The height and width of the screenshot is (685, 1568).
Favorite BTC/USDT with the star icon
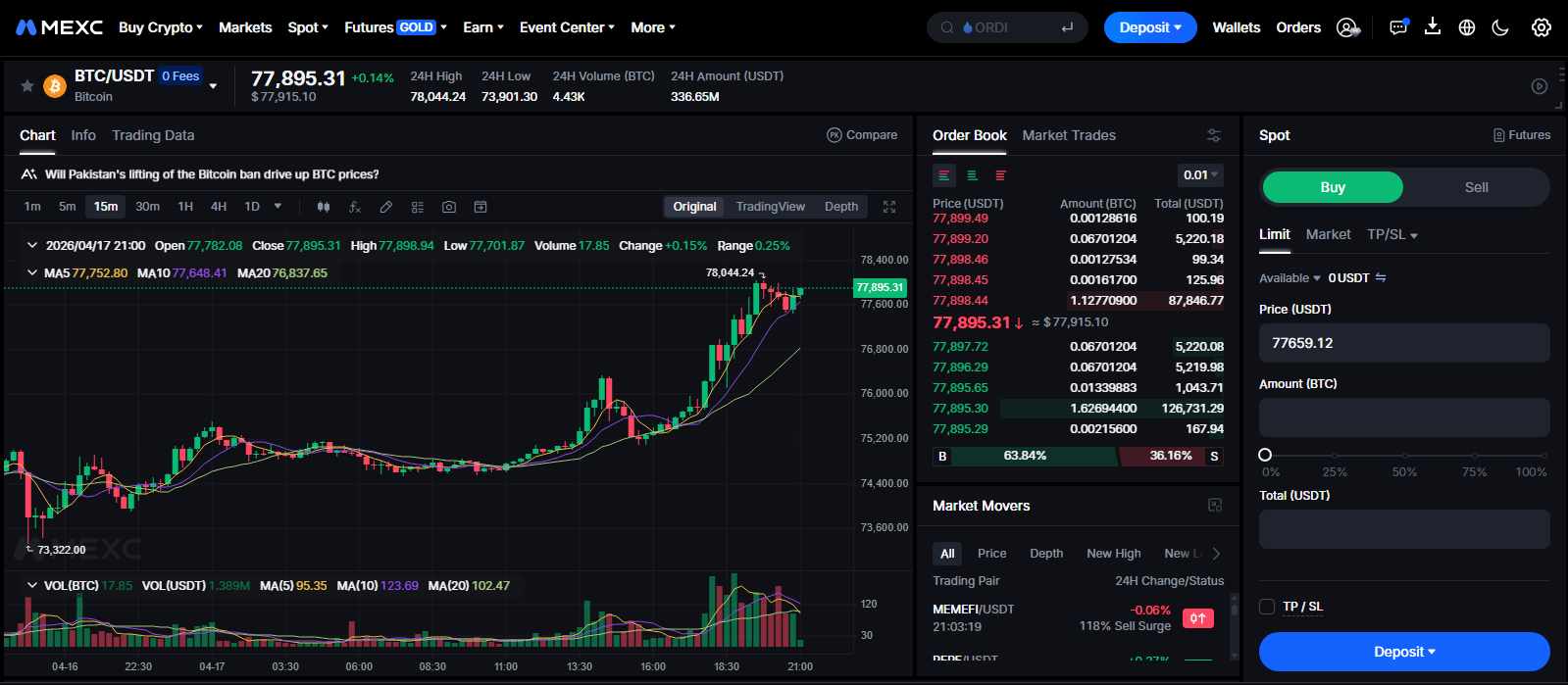tap(27, 86)
